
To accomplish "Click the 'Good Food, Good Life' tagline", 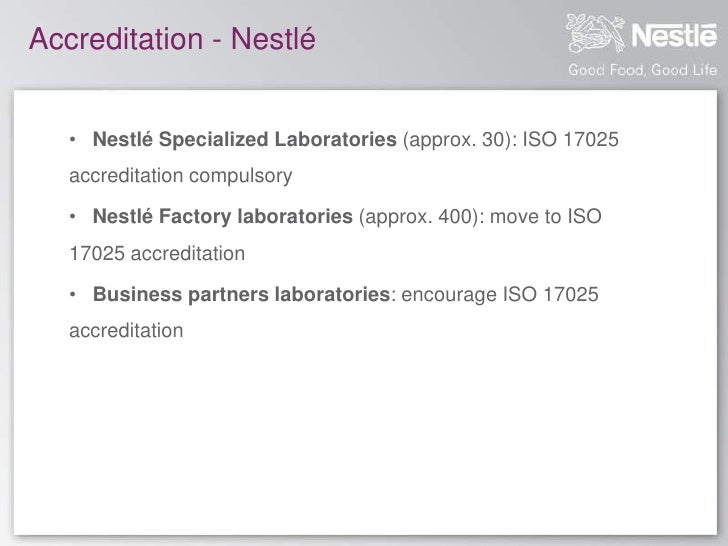I will (x=643, y=70).
